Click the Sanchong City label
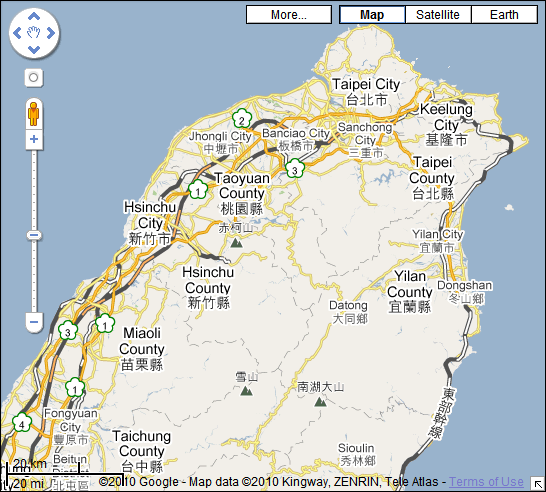 point(365,140)
